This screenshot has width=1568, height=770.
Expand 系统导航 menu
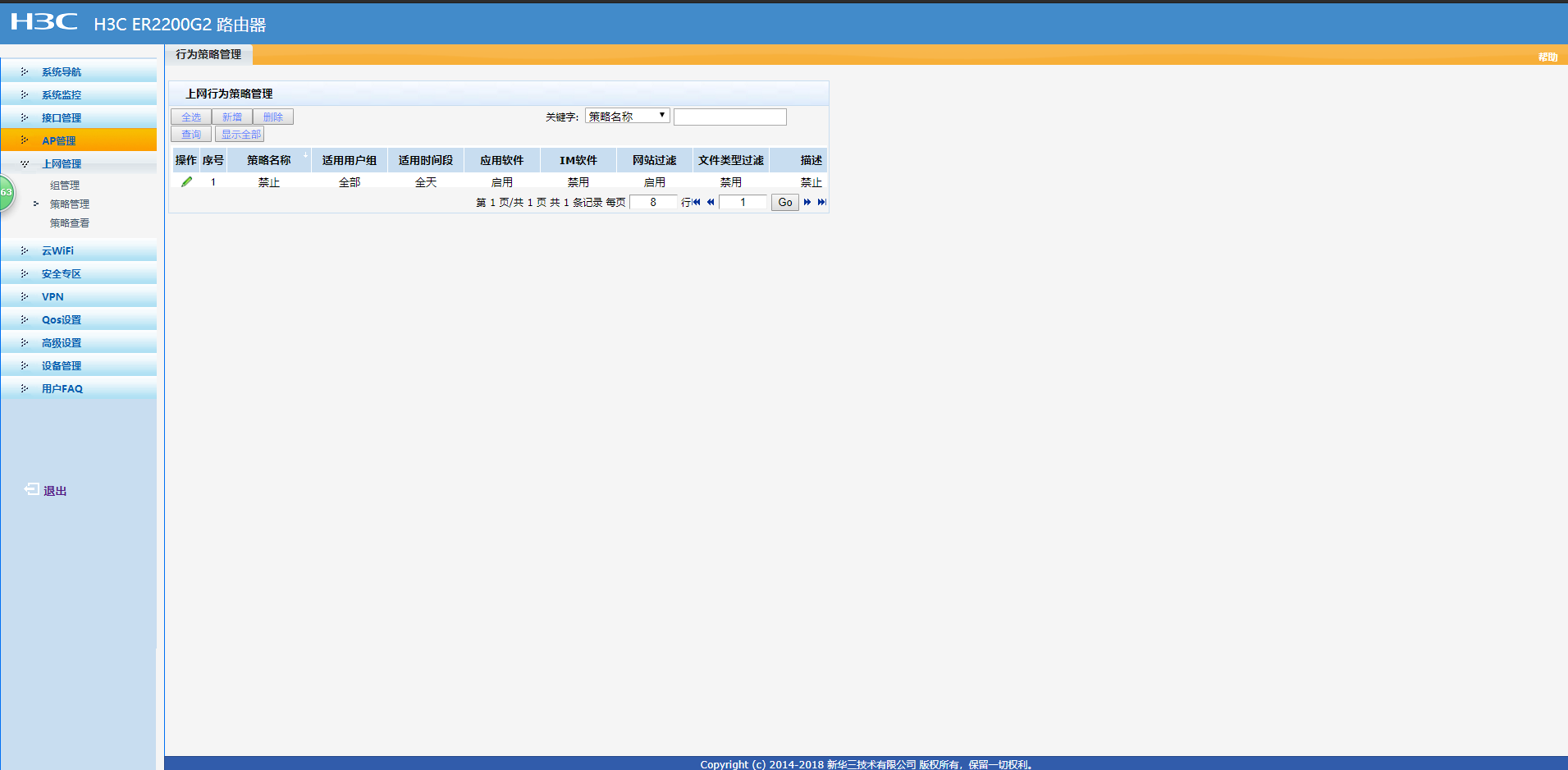[79, 72]
